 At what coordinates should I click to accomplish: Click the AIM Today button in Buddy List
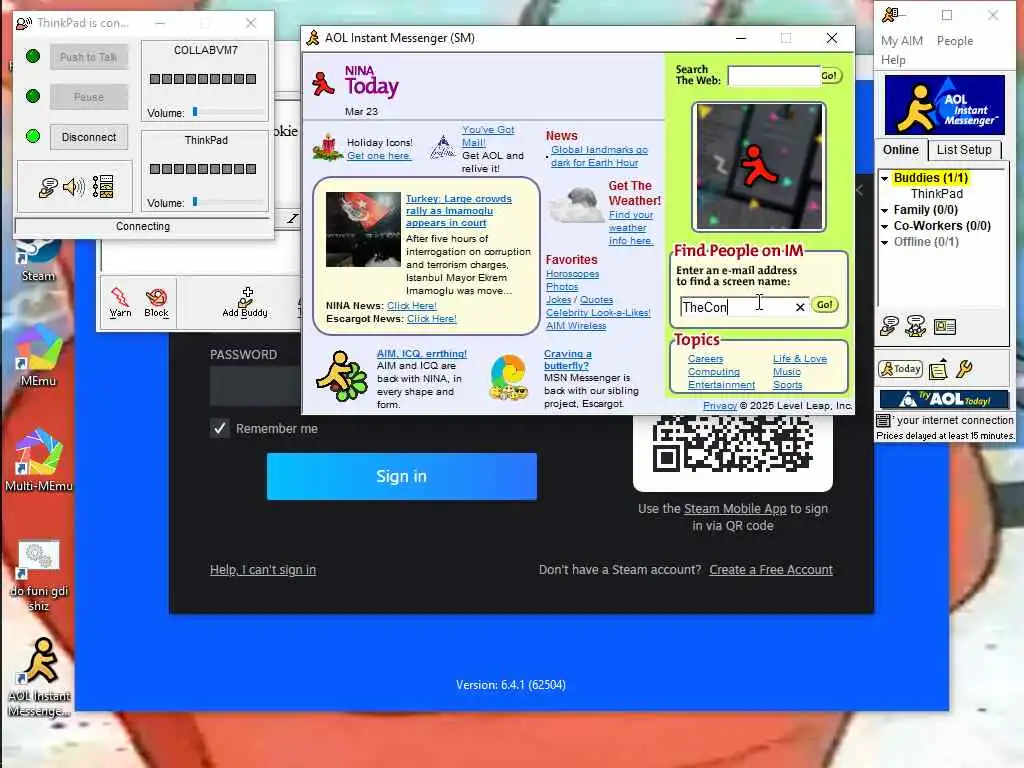(900, 369)
